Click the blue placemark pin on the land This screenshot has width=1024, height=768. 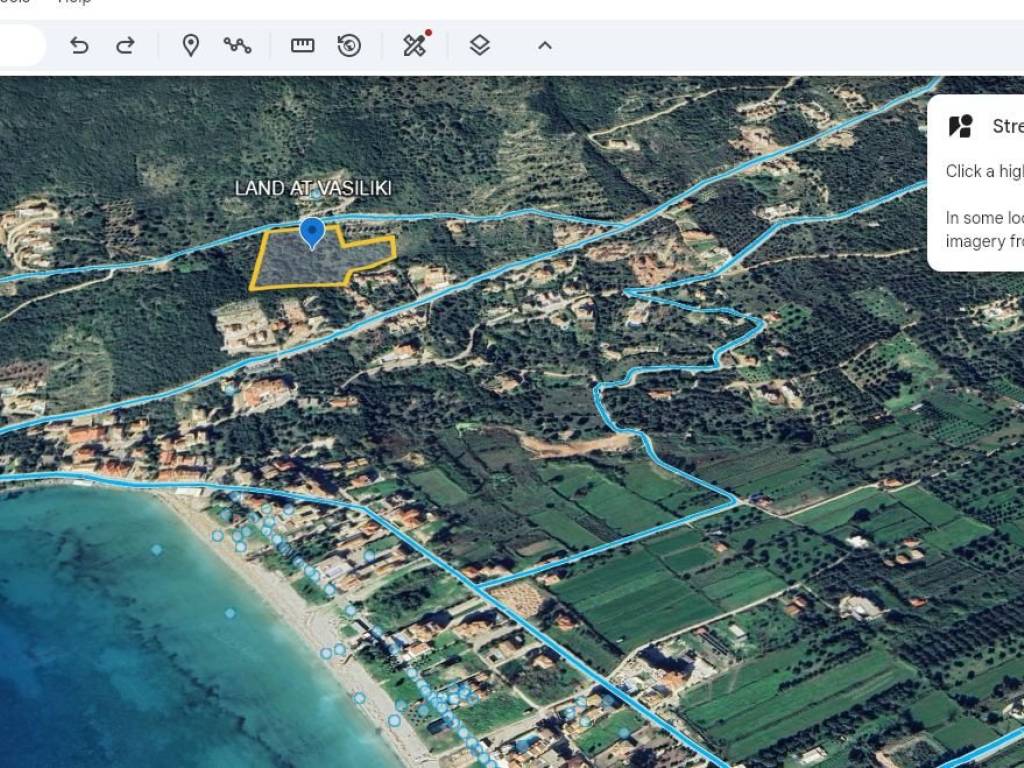(312, 231)
